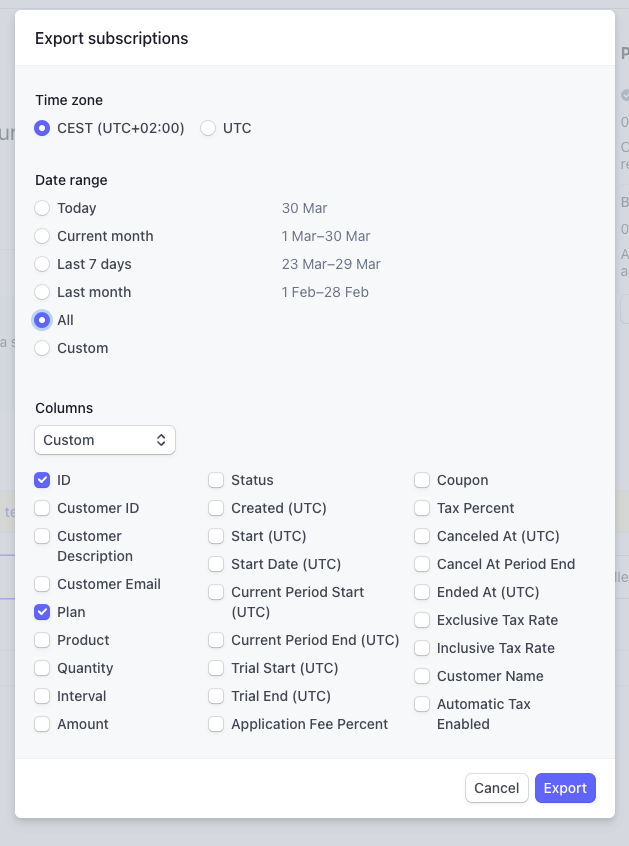Select the Custom date range
The width and height of the screenshot is (629, 846).
42,349
